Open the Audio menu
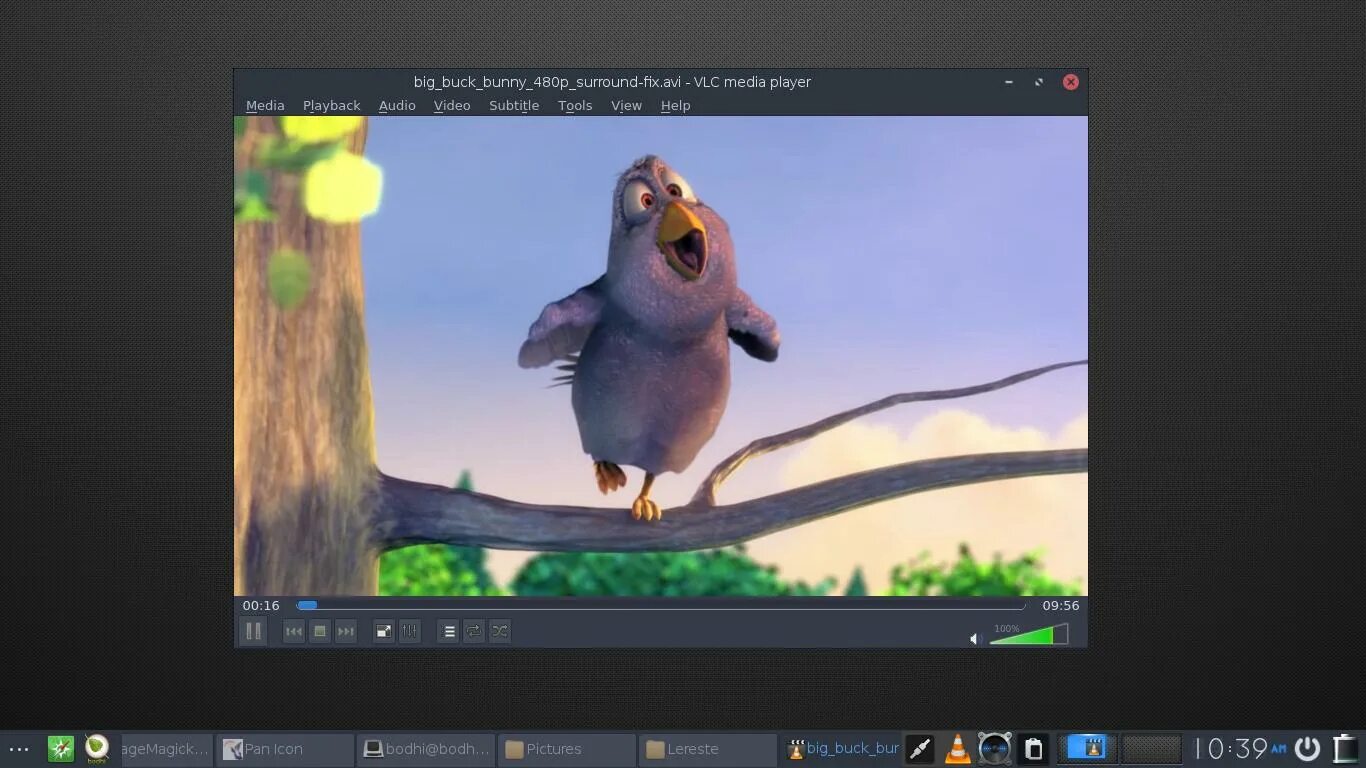Screen dimensions: 1366x768 coord(397,105)
